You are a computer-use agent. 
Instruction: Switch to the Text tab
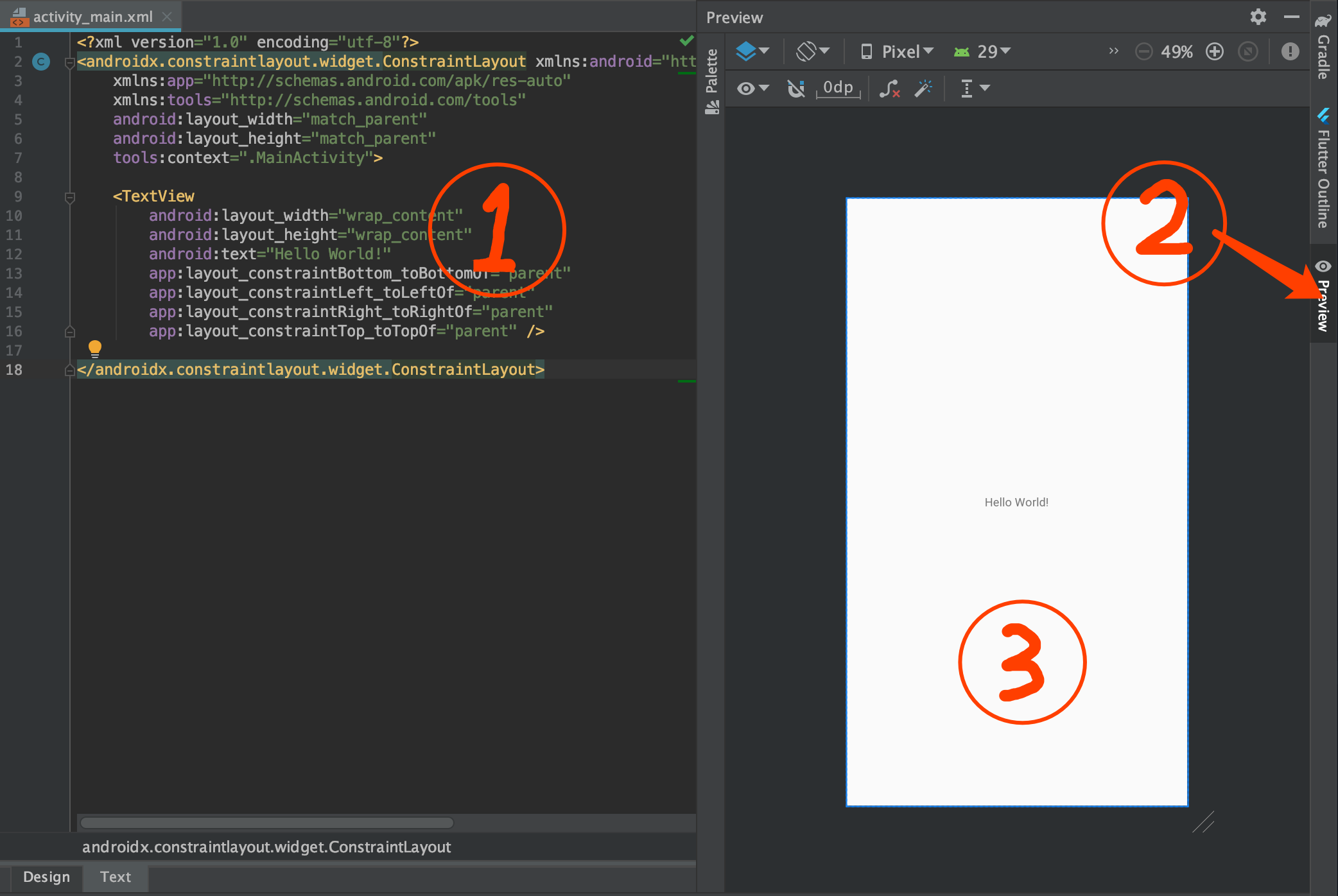116,877
